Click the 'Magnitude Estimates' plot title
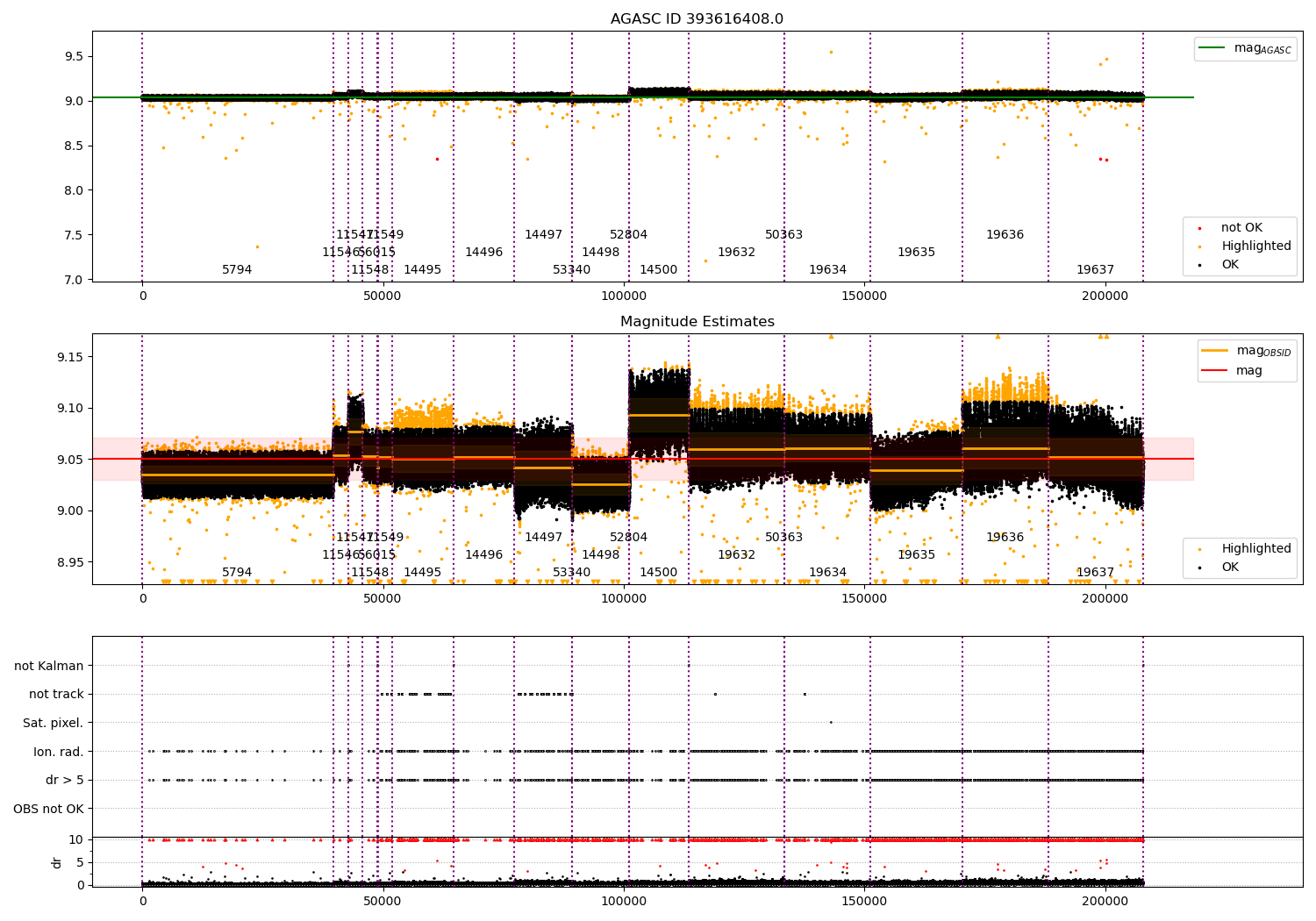 pyautogui.click(x=697, y=322)
